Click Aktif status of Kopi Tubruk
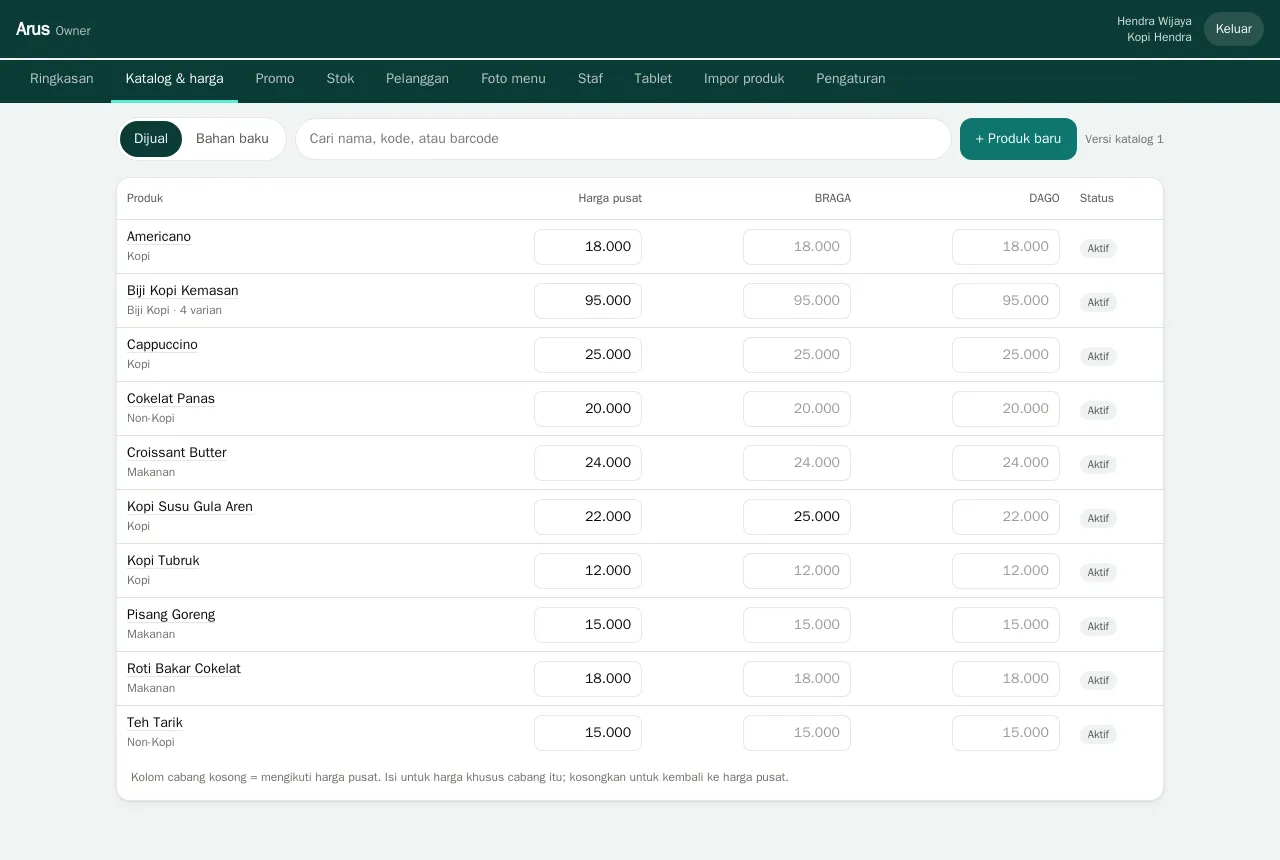The width and height of the screenshot is (1280, 860). pos(1098,572)
